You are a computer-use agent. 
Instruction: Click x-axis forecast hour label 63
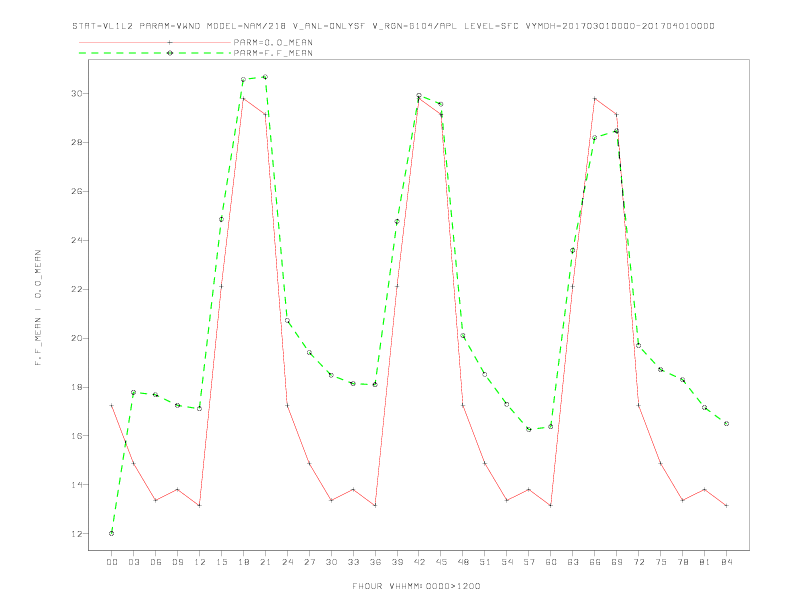[x=573, y=562]
